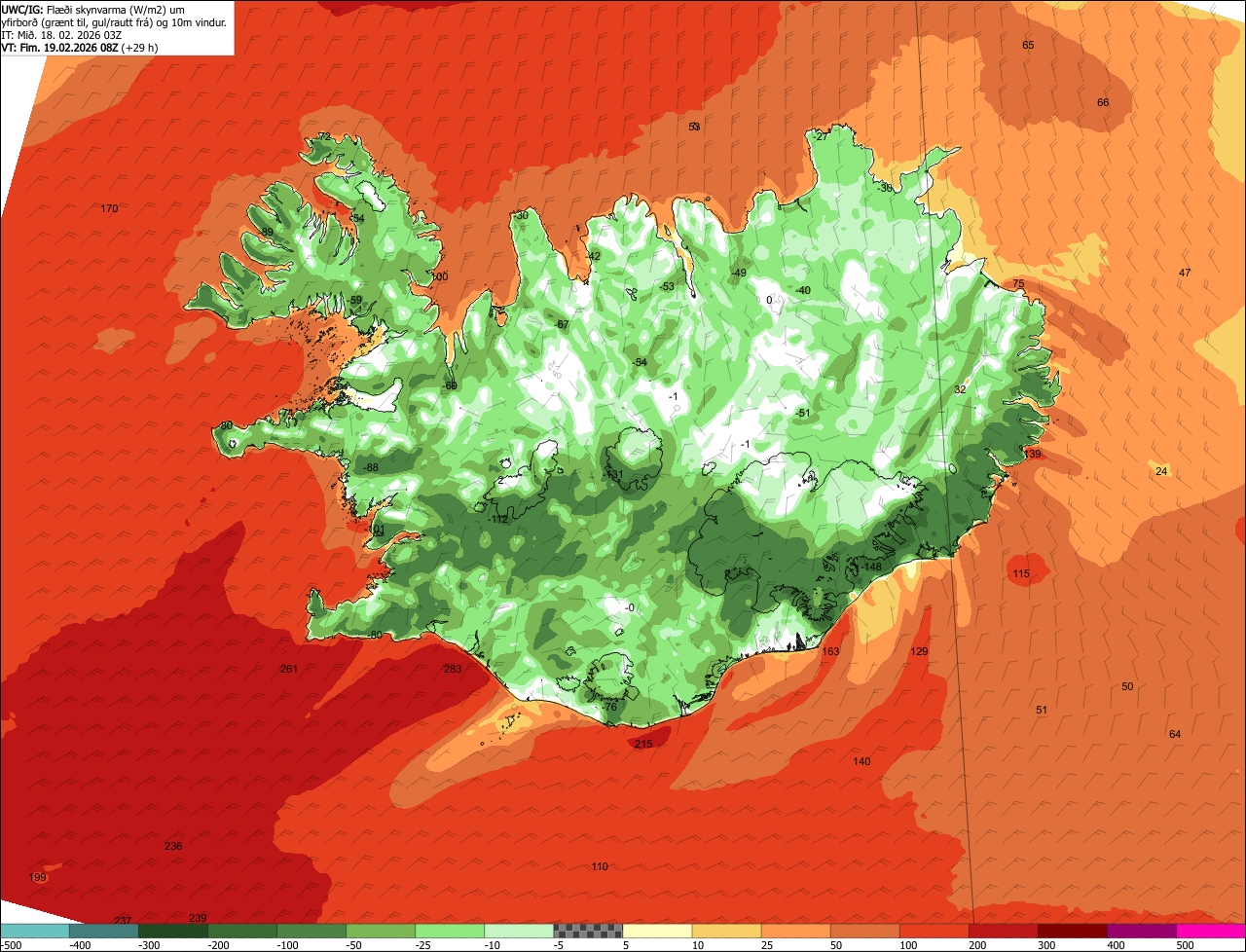This screenshot has width=1246, height=952.
Task: Click the 'UWC/IG: Flæði skynvarma' title line
Action: pos(93,8)
